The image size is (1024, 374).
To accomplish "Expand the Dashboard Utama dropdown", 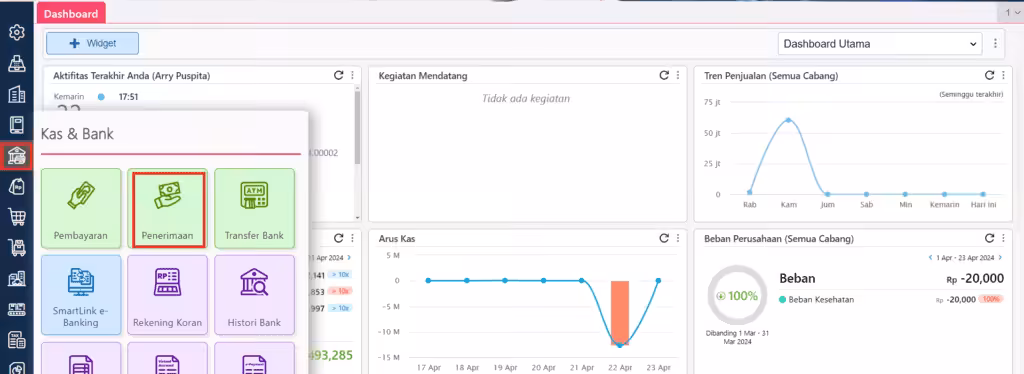I will [880, 44].
